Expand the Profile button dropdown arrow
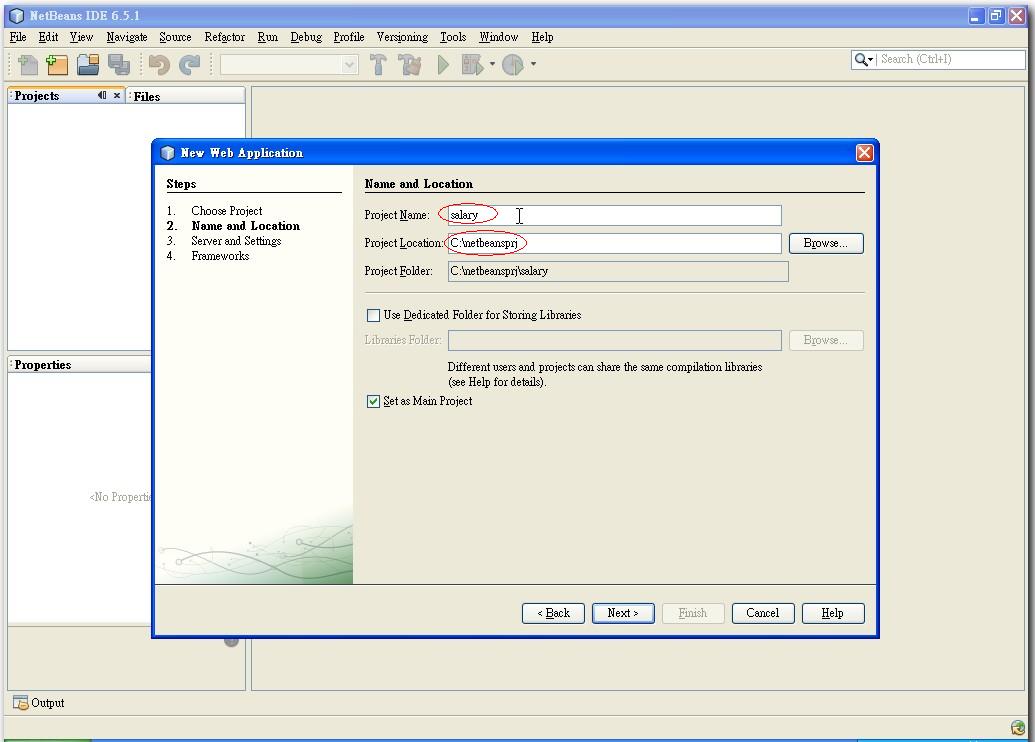Image resolution: width=1035 pixels, height=742 pixels. (x=533, y=64)
